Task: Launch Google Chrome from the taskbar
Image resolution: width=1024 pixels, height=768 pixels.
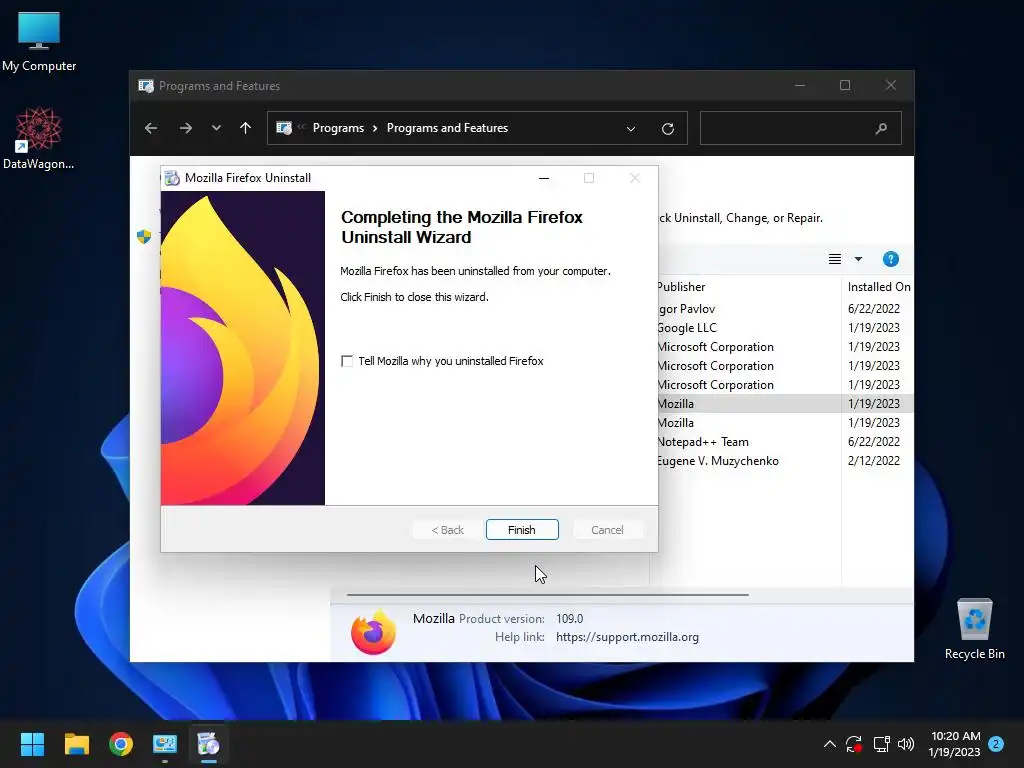Action: 121,744
